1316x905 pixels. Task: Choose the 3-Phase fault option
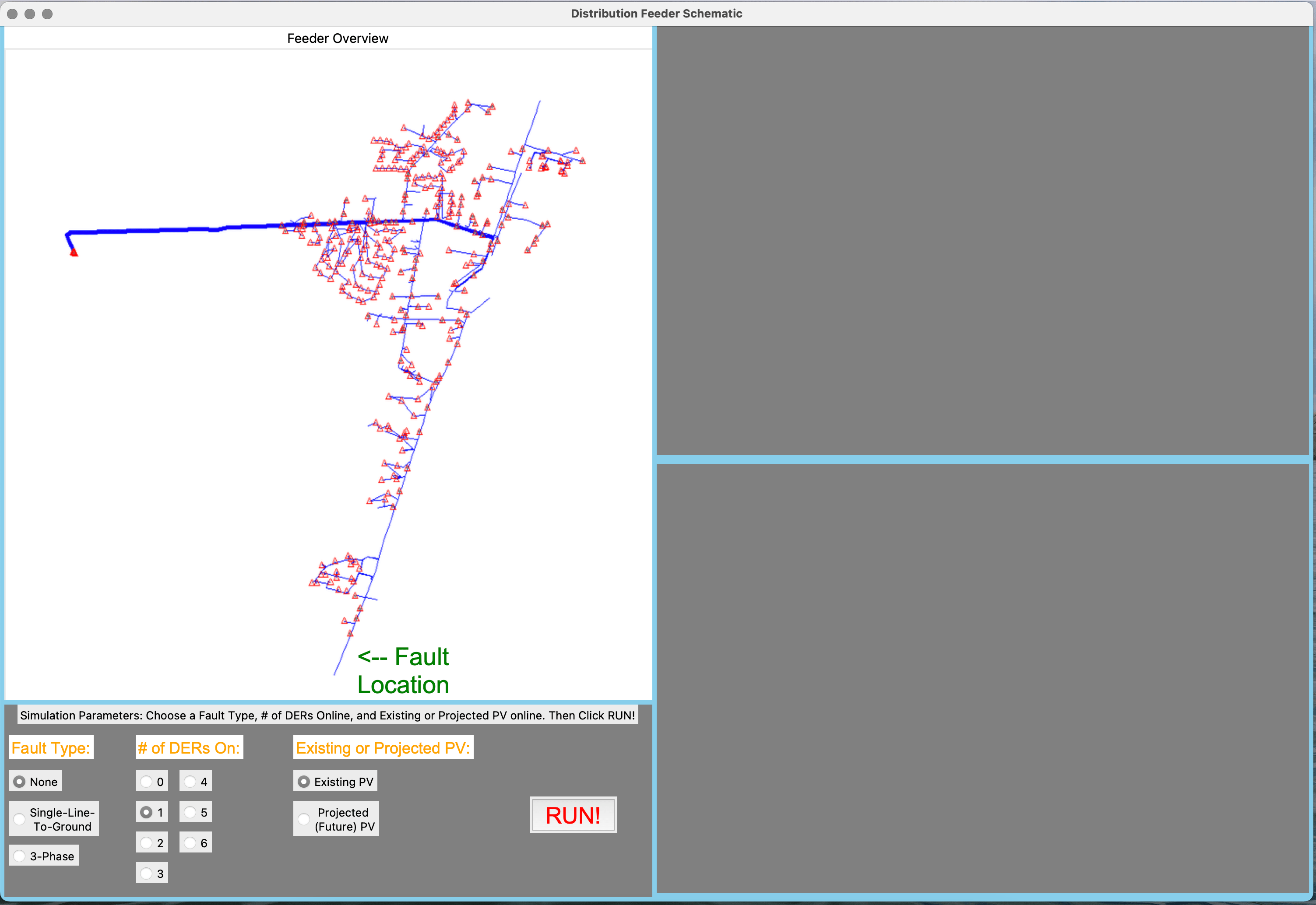(20, 856)
